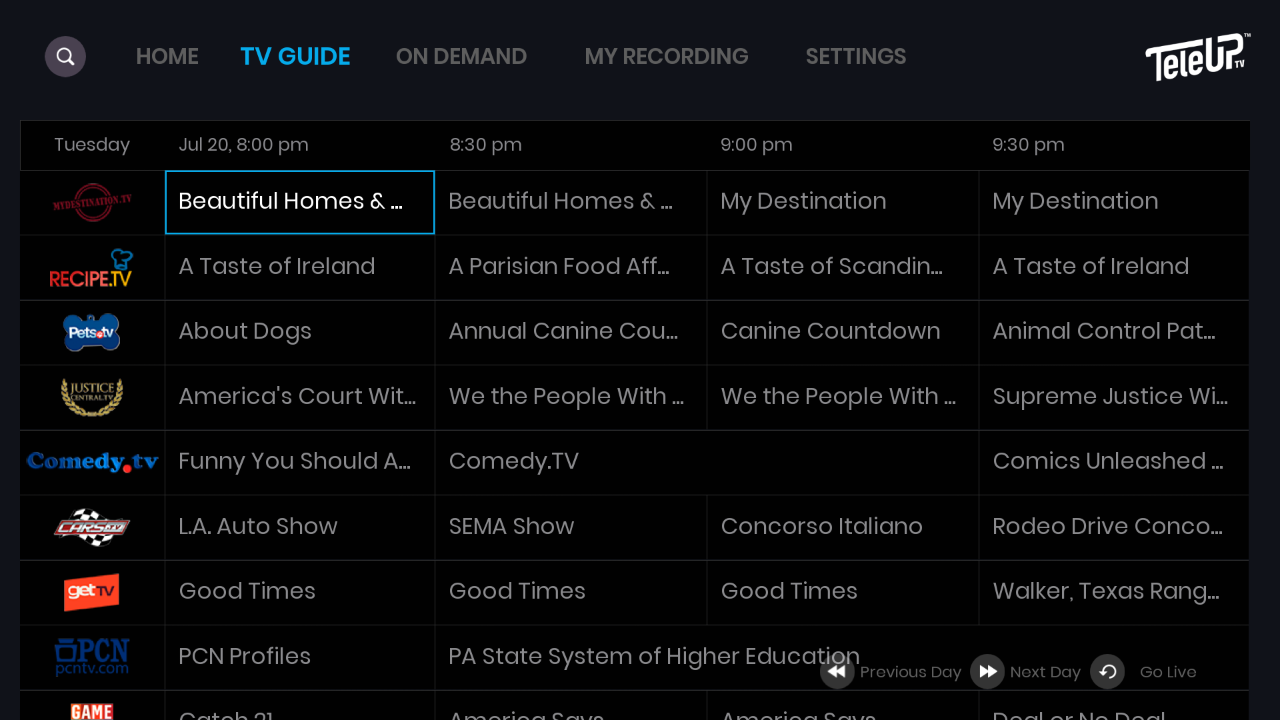Screen dimensions: 1280x720
Task: Click the Pets.TV channel logo
Action: click(91, 332)
